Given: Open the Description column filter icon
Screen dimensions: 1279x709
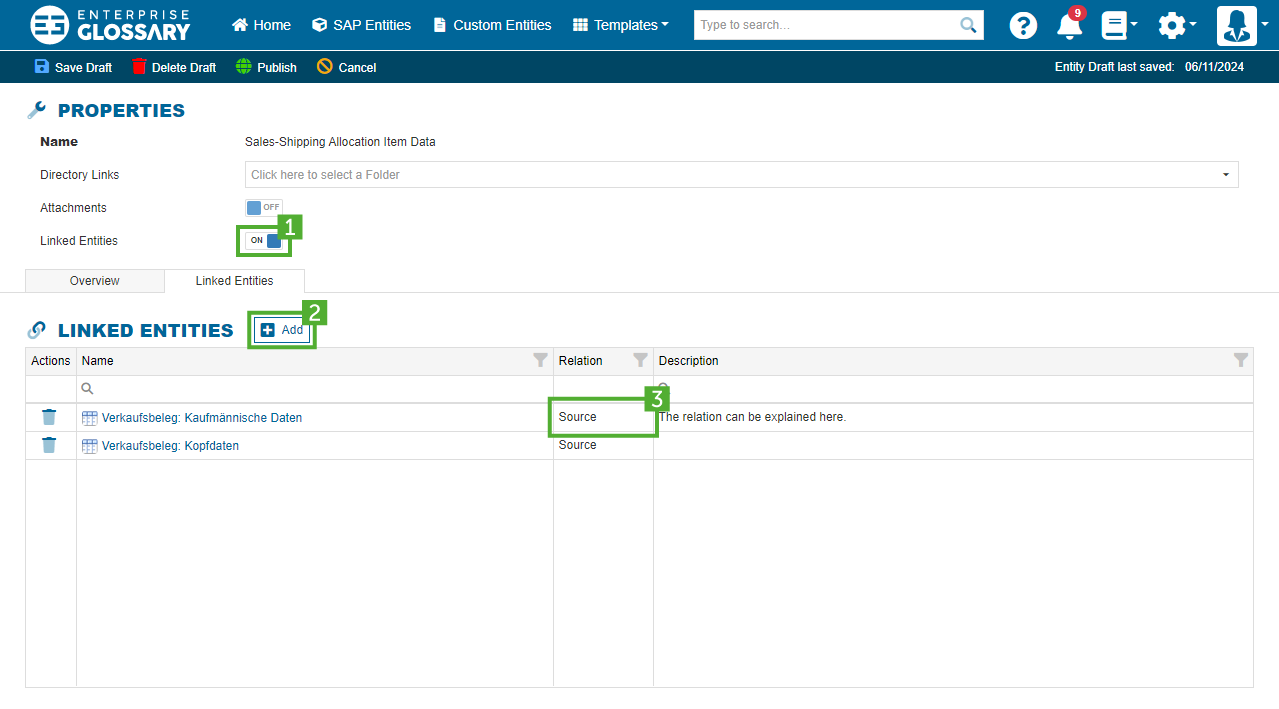Looking at the screenshot, I should (x=1240, y=360).
